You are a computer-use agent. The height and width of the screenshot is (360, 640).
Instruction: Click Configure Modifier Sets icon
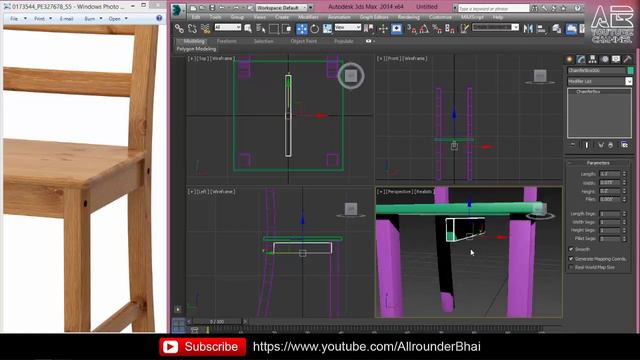(x=624, y=145)
